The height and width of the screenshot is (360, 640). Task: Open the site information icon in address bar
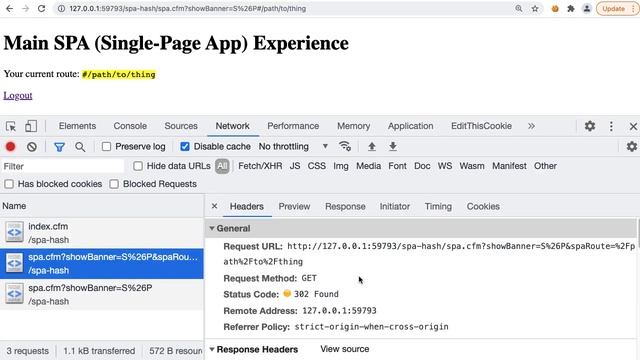(x=61, y=9)
